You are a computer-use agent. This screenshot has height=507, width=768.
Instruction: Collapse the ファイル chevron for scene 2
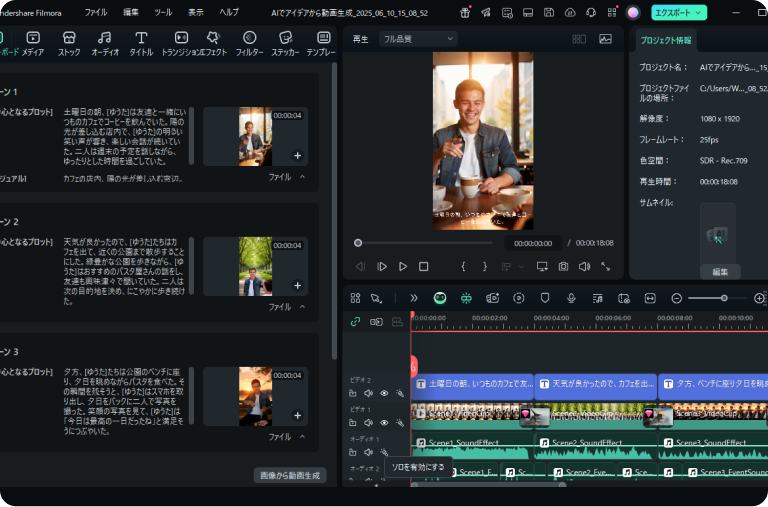pos(303,307)
